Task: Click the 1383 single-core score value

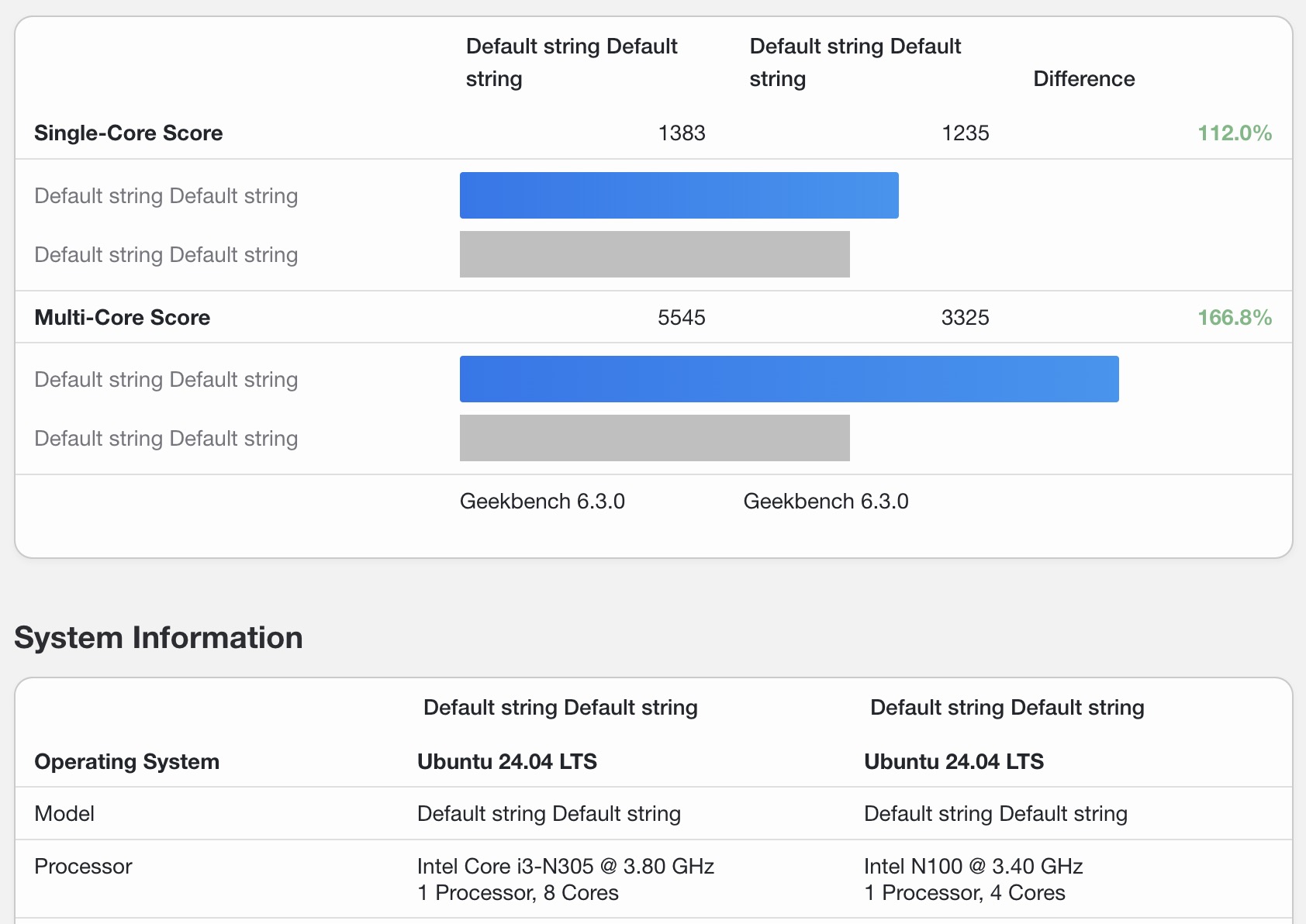Action: tap(682, 133)
